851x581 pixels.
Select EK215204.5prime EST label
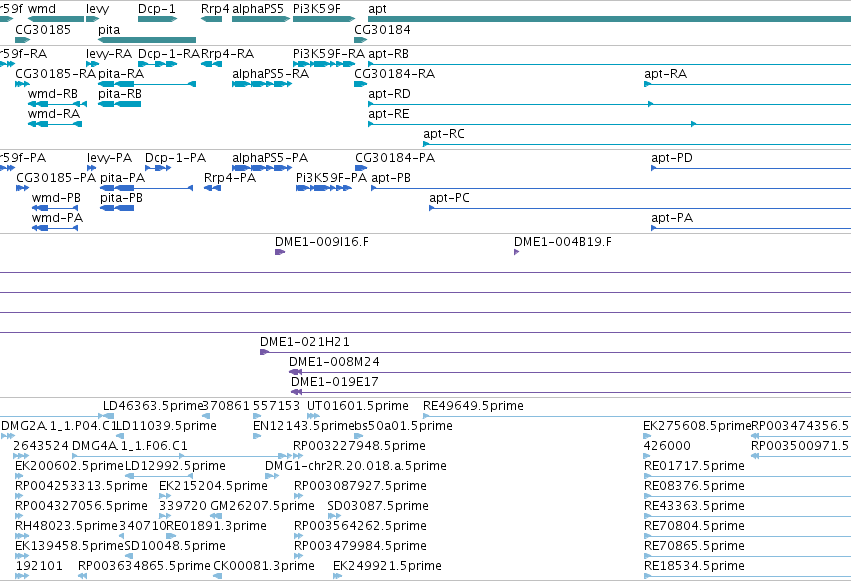[213, 486]
